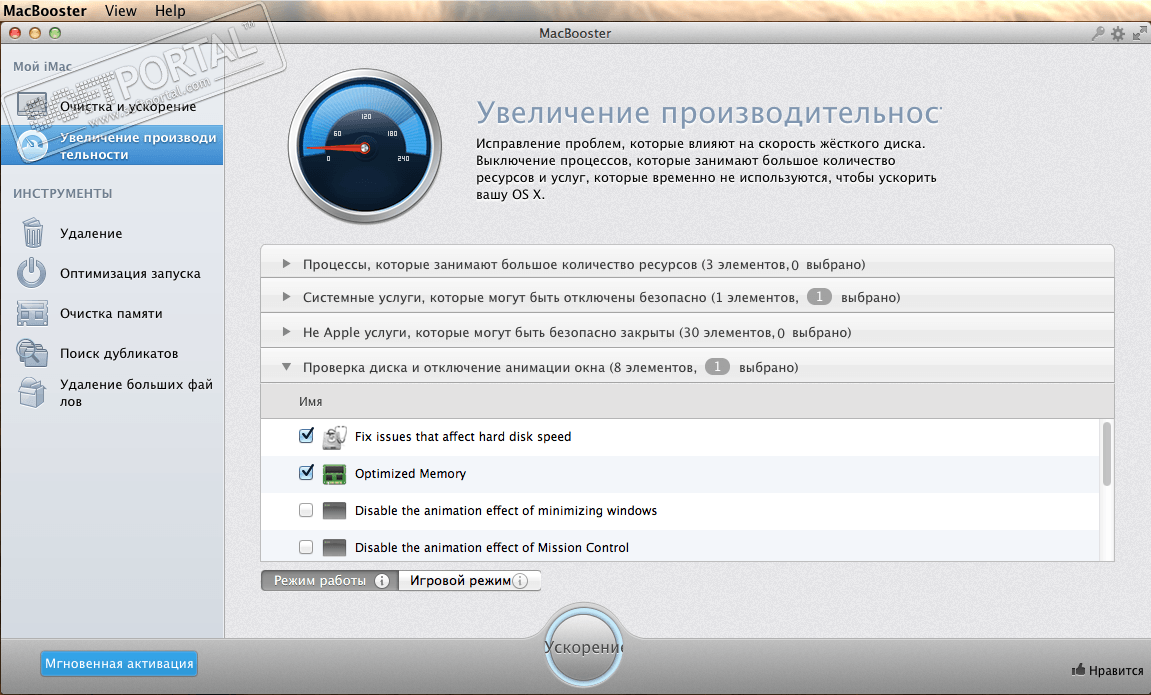Image resolution: width=1151 pixels, height=695 pixels.
Task: Click the Нравится link
Action: tap(1115, 670)
